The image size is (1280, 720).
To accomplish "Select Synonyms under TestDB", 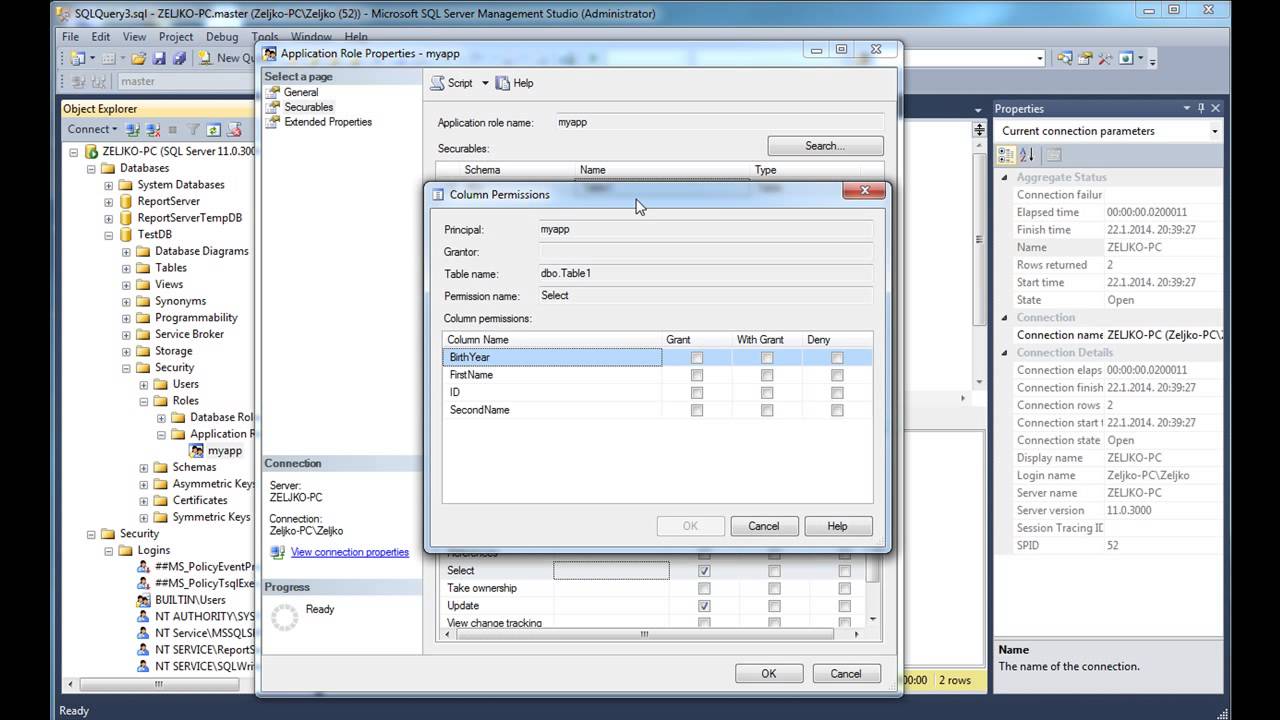I will 180,301.
